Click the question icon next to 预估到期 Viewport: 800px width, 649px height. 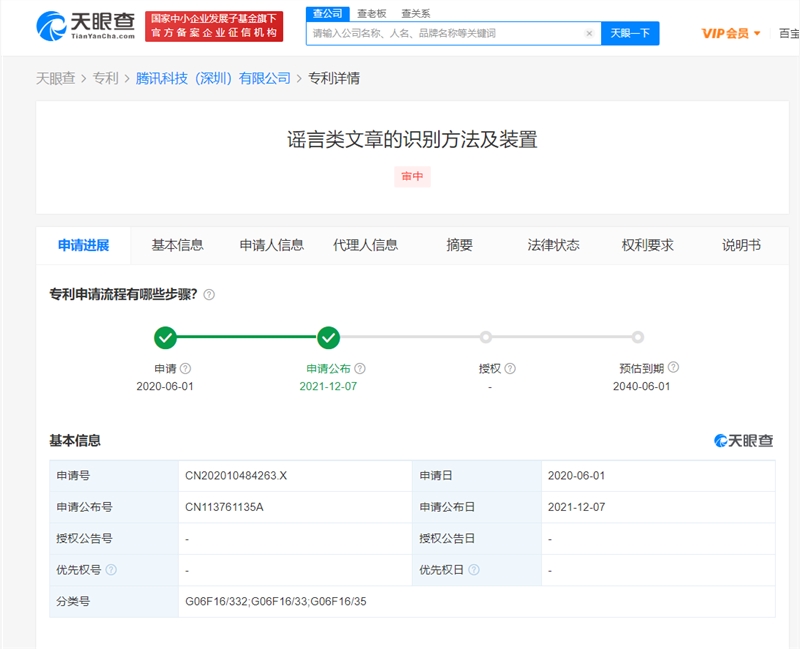coord(673,368)
